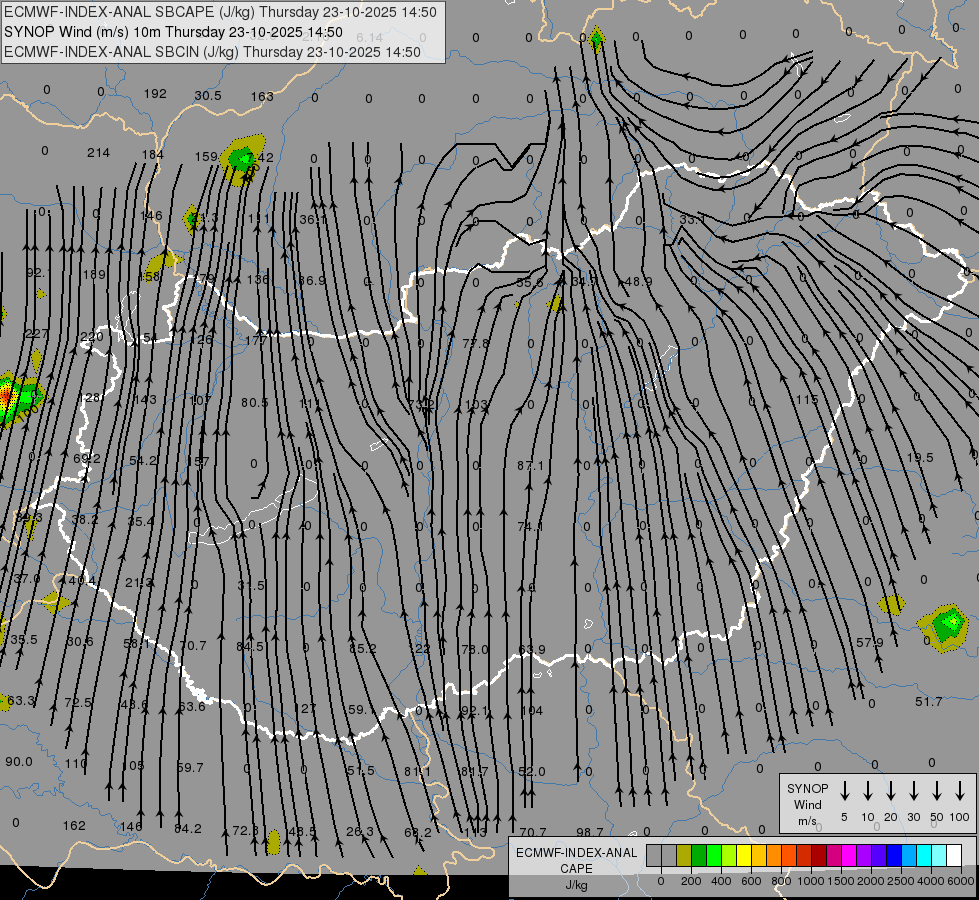
Task: Pick the light yellow-green CAPE legend swatch
Action: click(729, 856)
